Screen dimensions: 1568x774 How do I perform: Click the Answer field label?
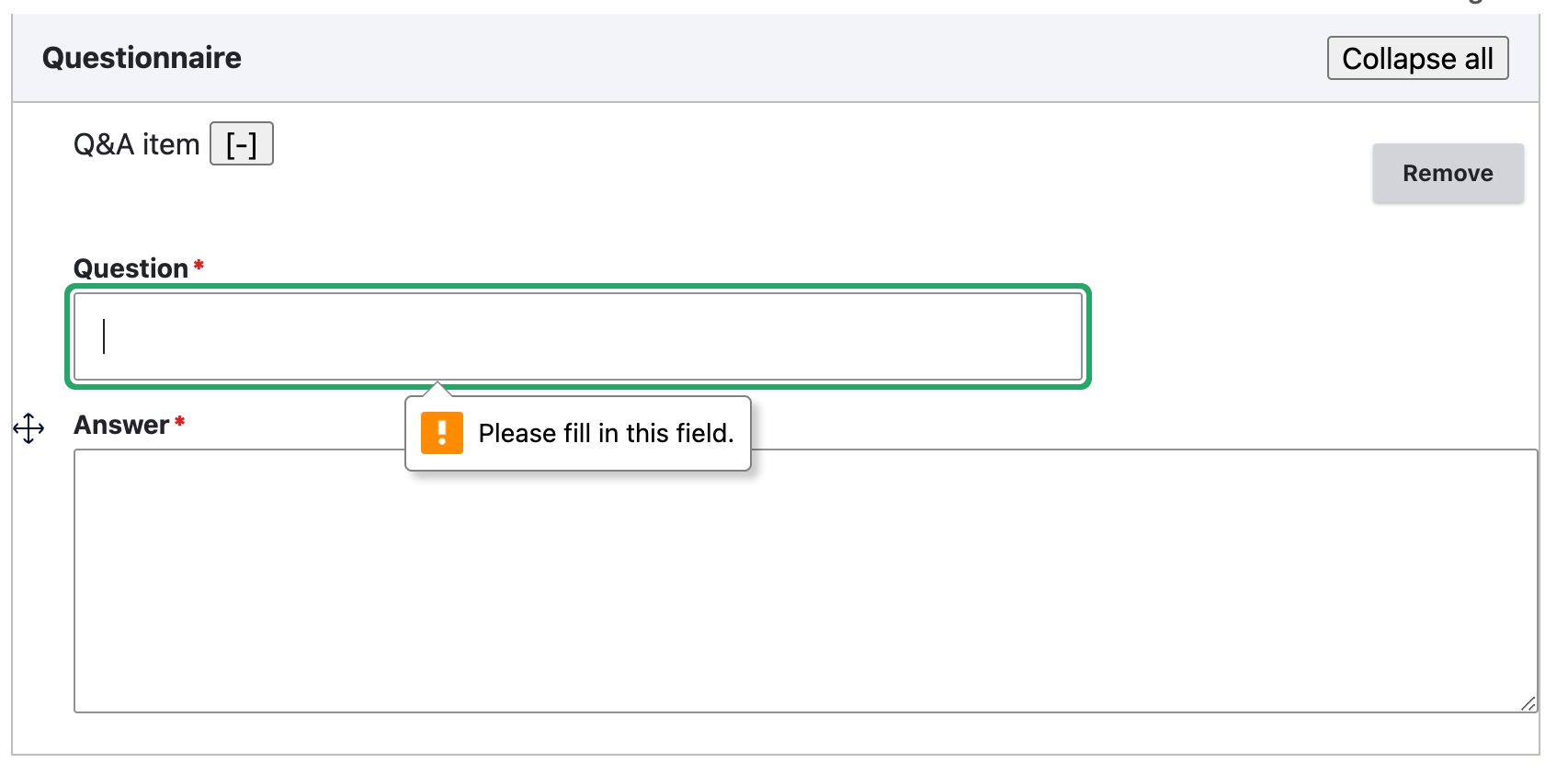click(x=121, y=425)
